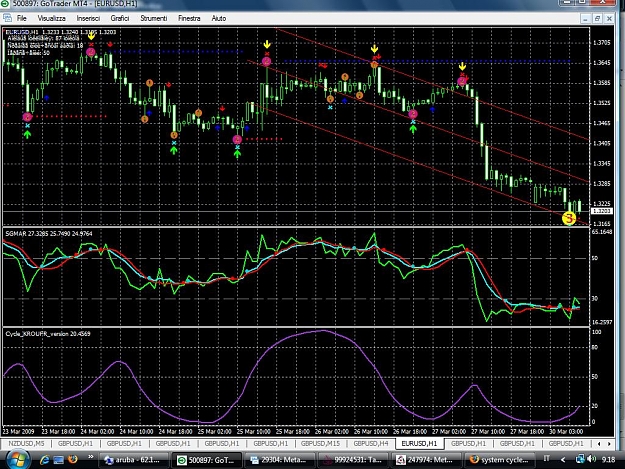Click price axis value 1.3585

point(601,83)
